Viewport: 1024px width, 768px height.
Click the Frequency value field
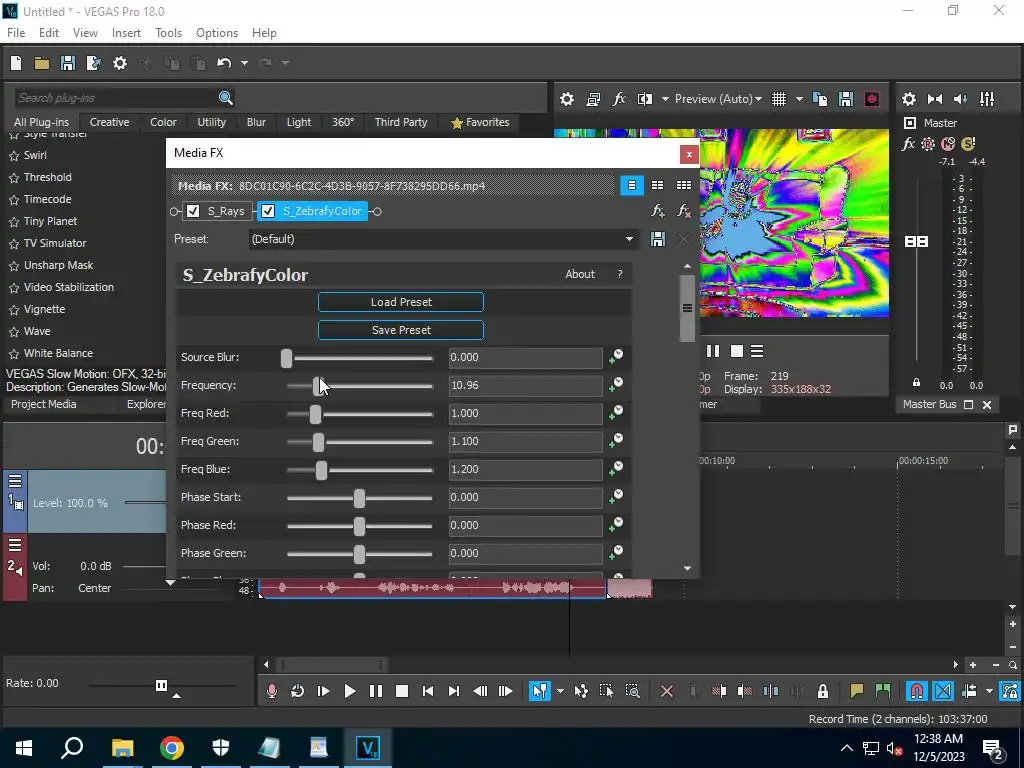525,386
